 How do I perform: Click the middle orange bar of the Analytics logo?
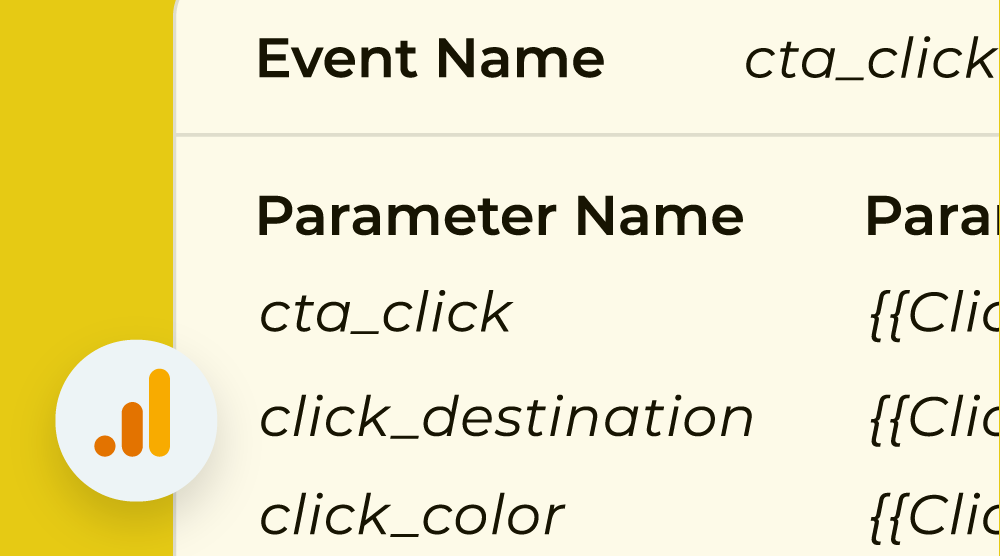tap(133, 426)
